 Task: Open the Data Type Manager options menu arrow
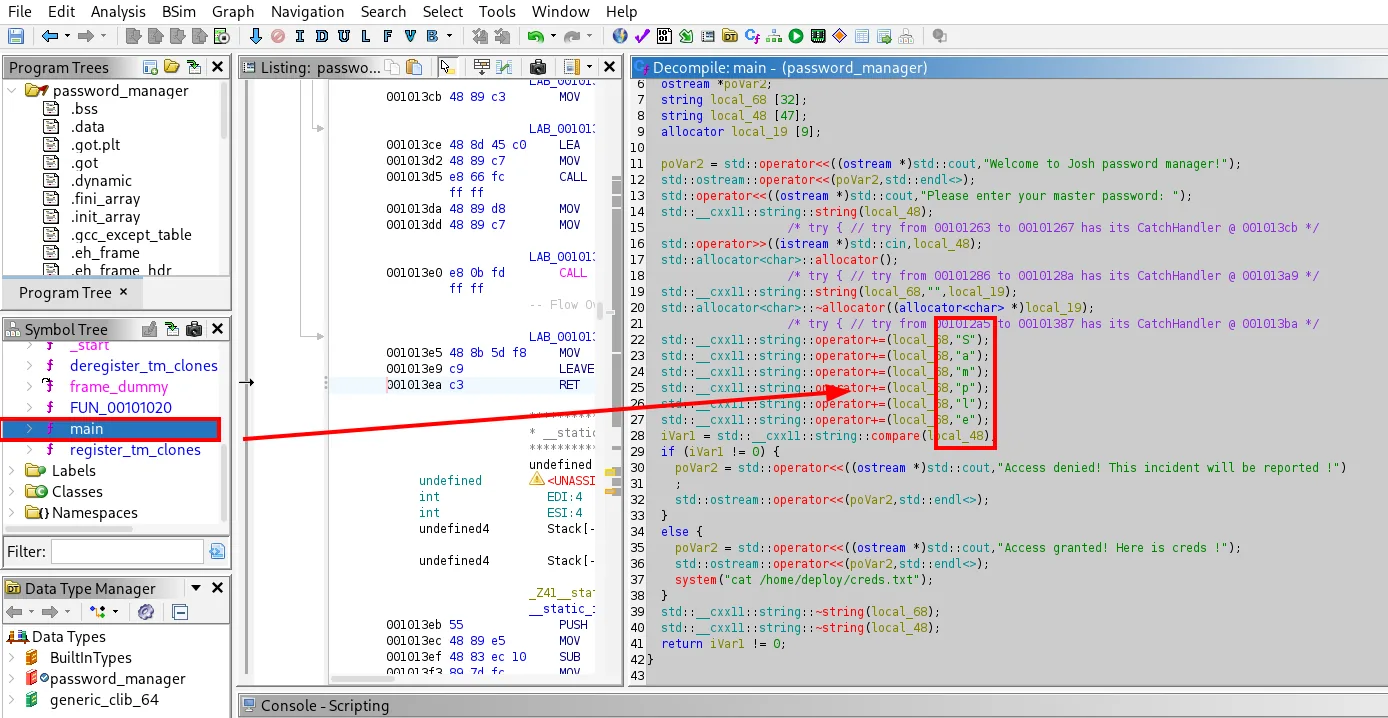point(196,588)
